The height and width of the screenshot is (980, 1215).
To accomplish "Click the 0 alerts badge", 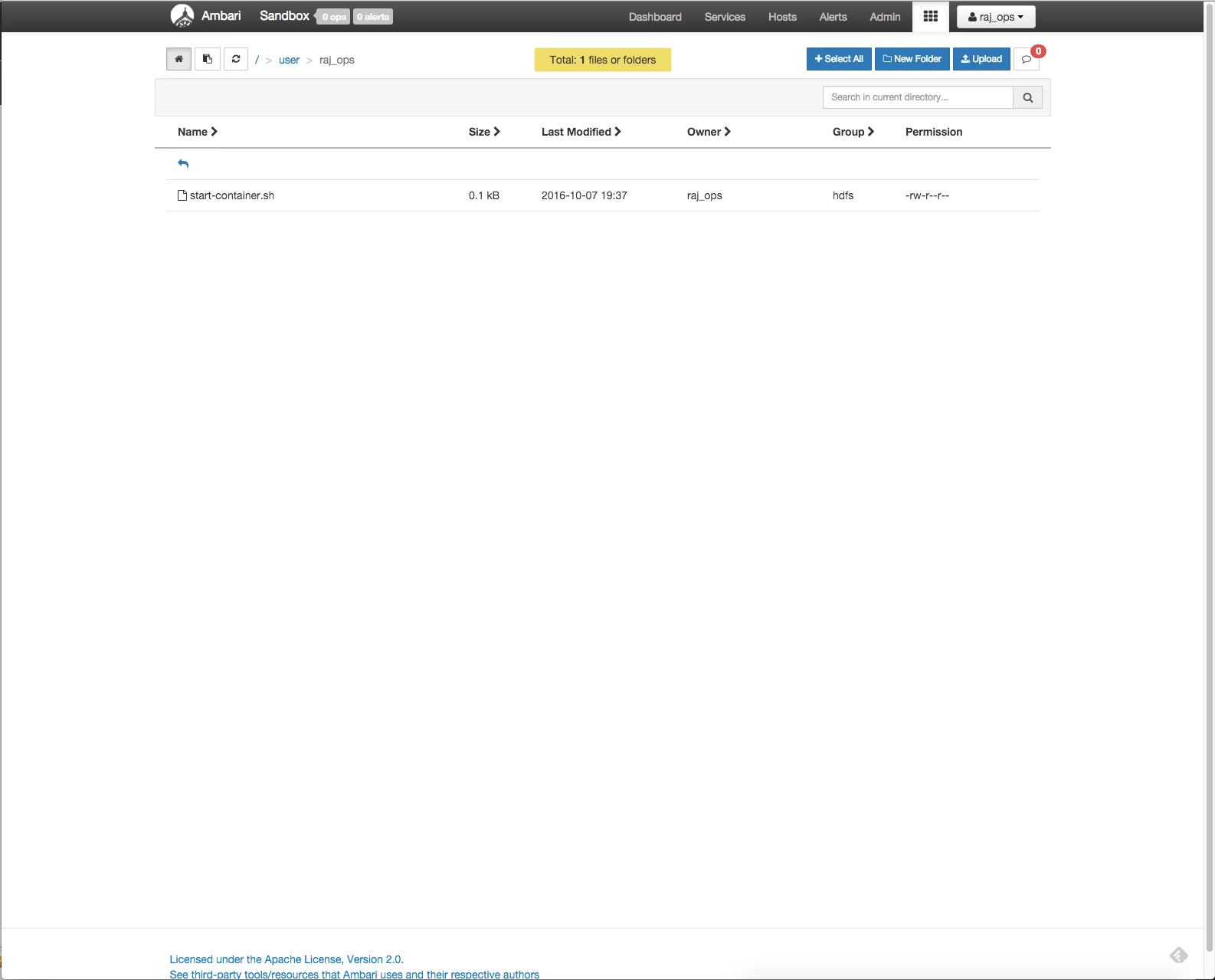I will click(373, 17).
